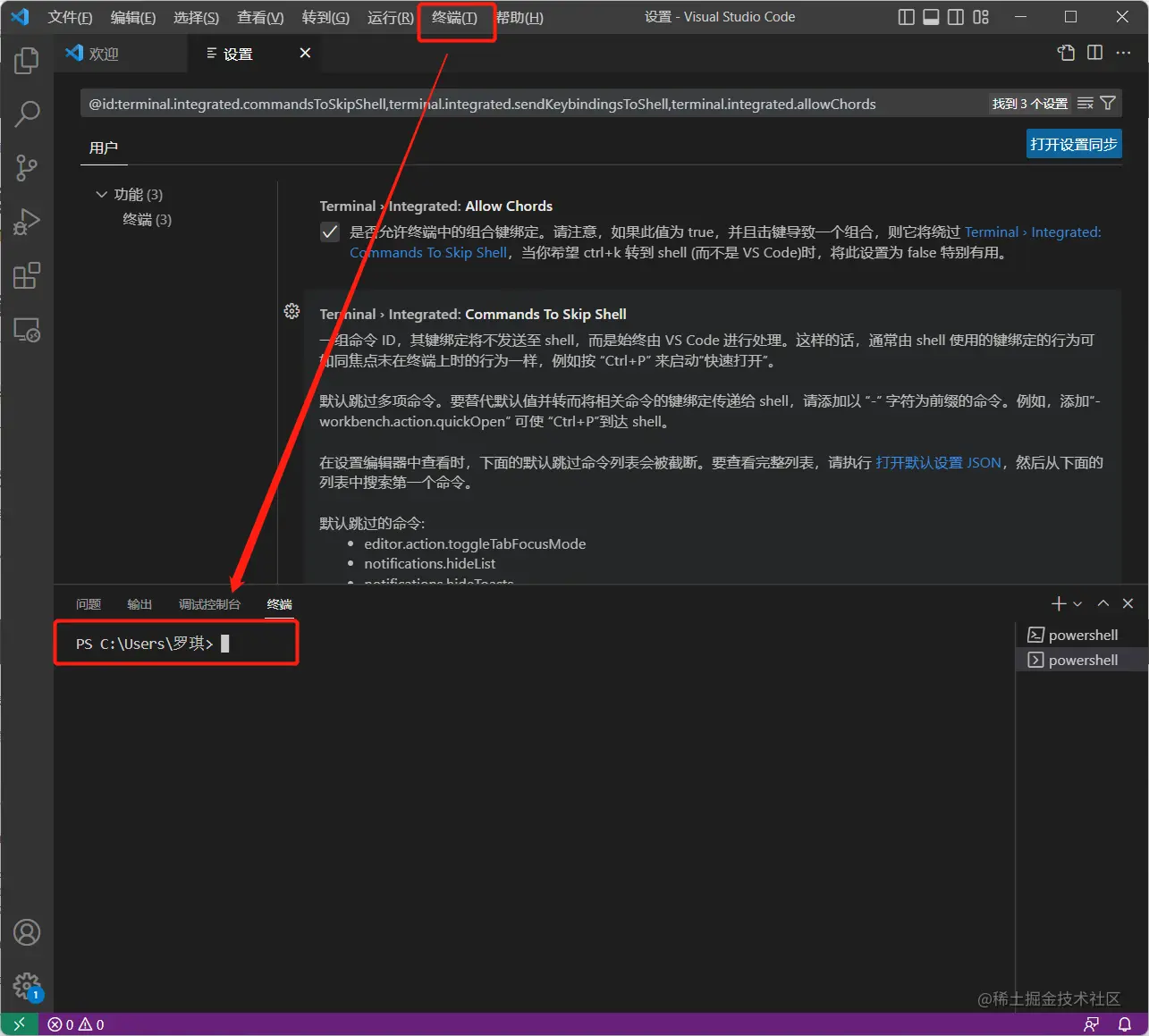The height and width of the screenshot is (1036, 1149).
Task: Open the 编辑(E) menu
Action: pyautogui.click(x=133, y=18)
